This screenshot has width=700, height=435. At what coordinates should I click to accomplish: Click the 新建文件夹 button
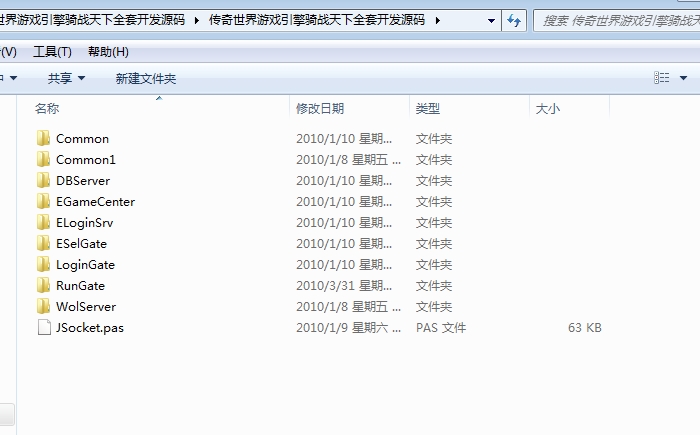(x=145, y=78)
